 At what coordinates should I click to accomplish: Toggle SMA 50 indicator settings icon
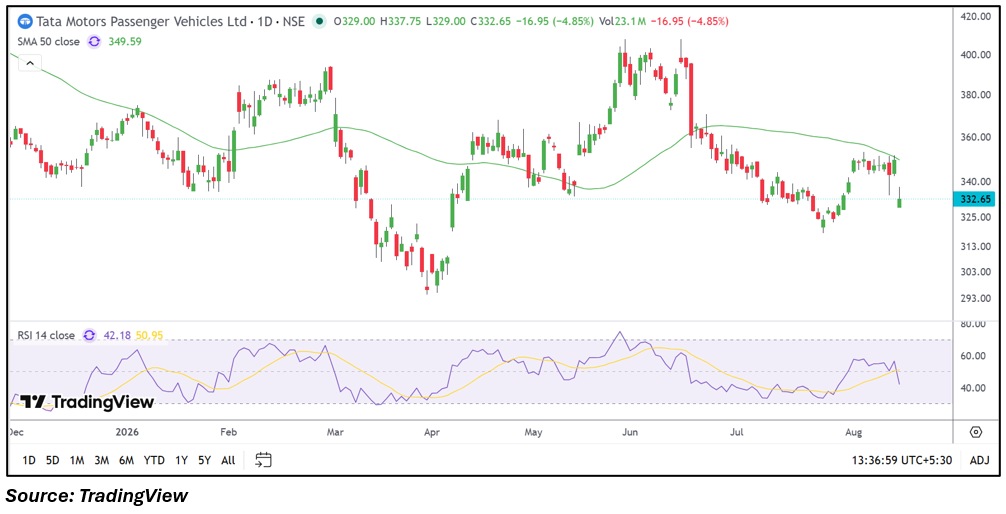click(x=94, y=42)
